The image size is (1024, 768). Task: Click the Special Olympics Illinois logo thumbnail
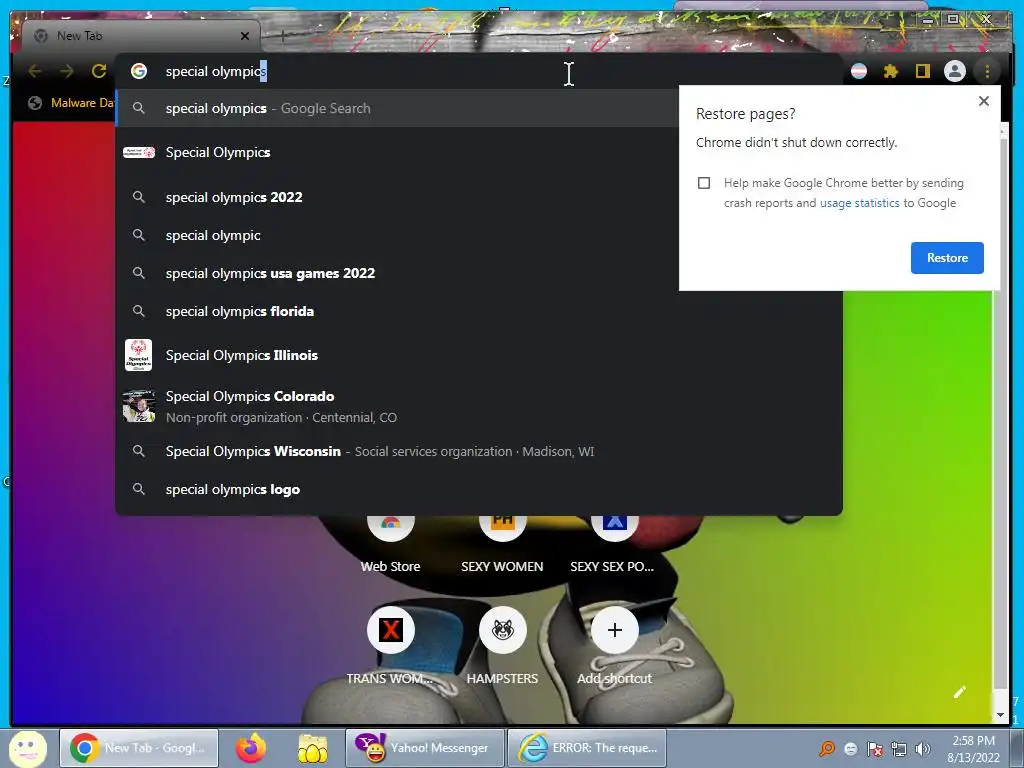(x=138, y=355)
